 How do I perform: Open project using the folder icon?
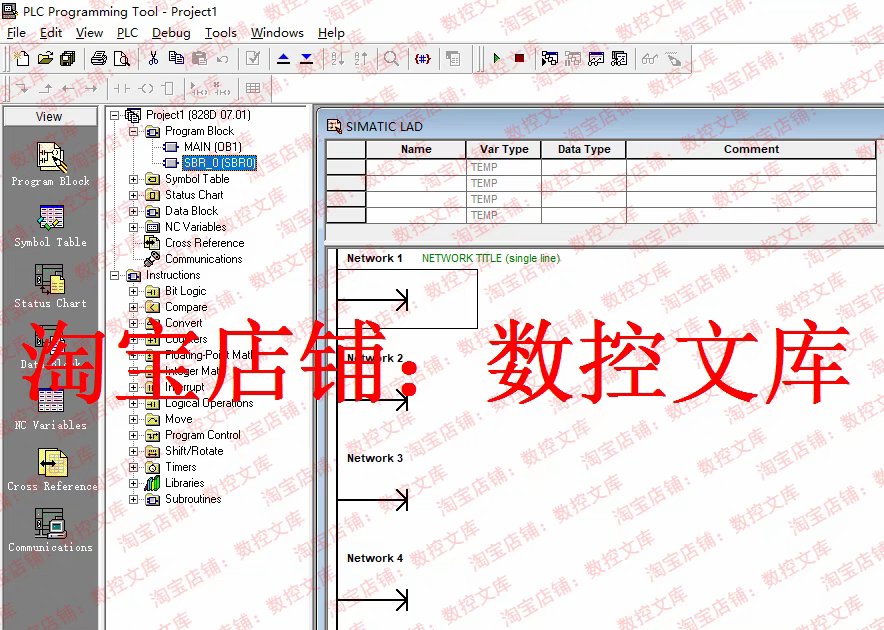click(45, 58)
